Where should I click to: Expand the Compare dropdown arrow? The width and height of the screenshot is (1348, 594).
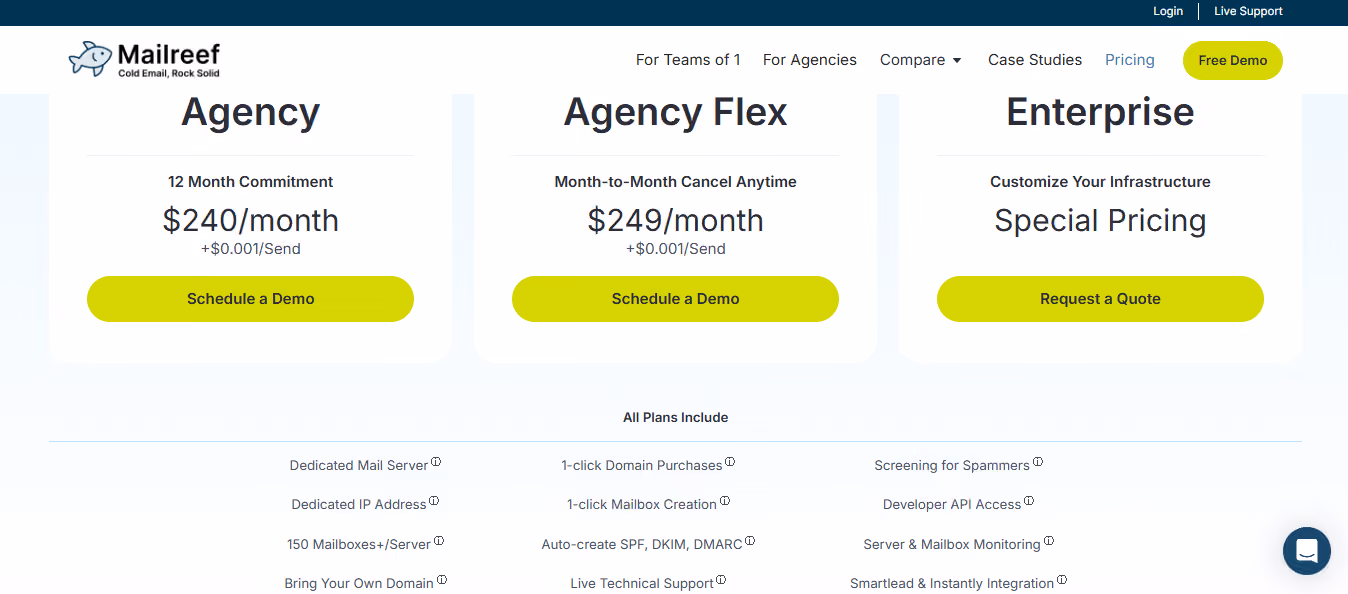pos(957,61)
